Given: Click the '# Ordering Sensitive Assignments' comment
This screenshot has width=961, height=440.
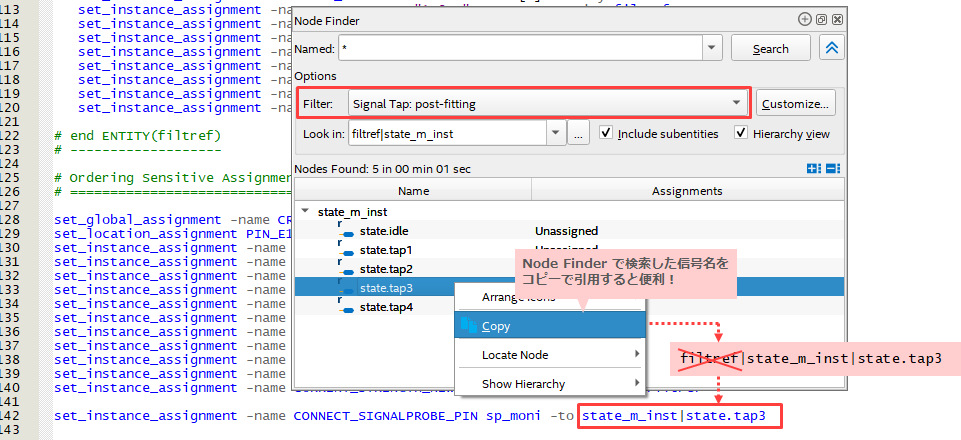Looking at the screenshot, I should (173, 178).
